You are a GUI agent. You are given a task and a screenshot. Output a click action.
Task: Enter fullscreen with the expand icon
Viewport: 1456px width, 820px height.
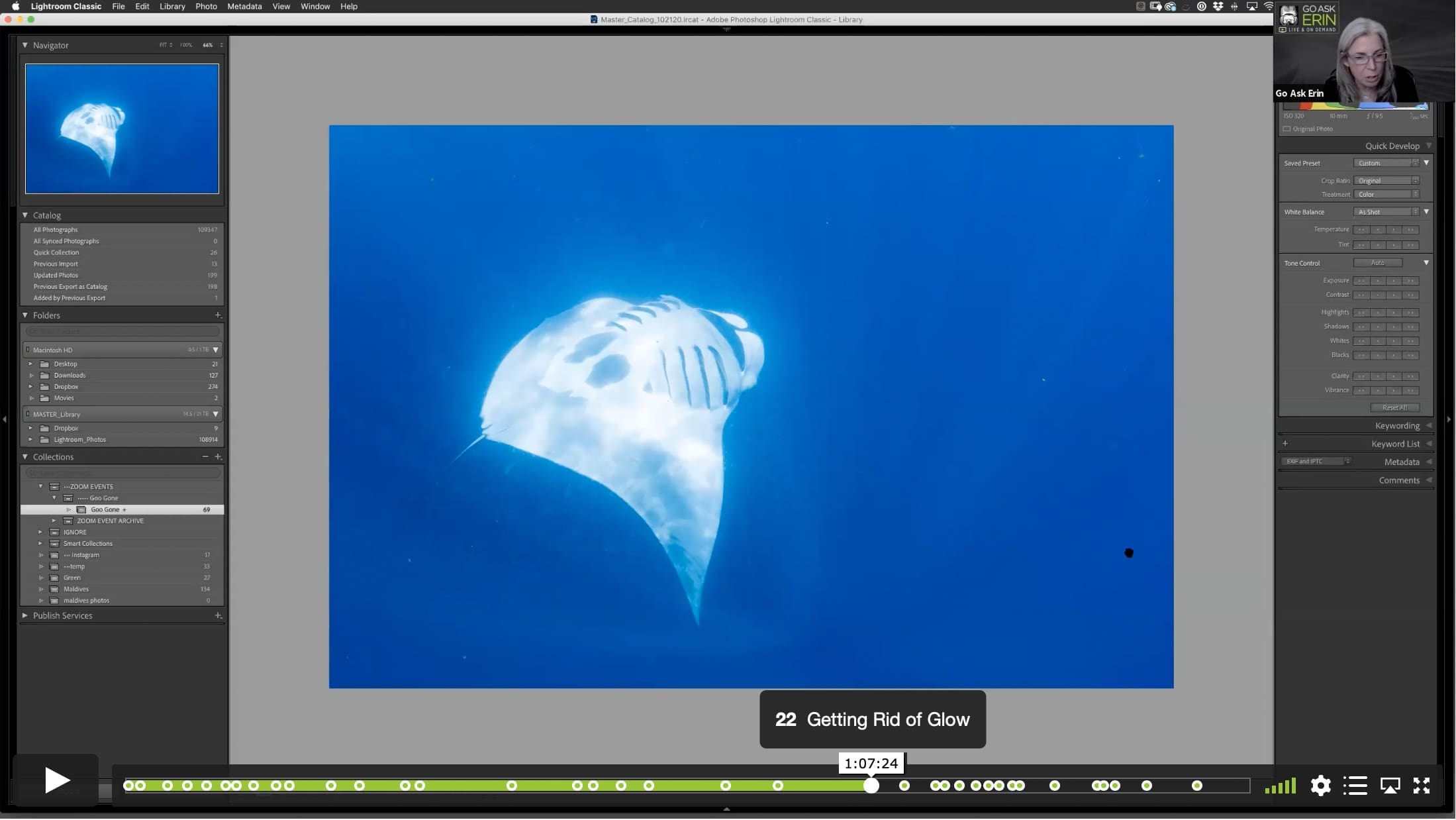[1421, 786]
